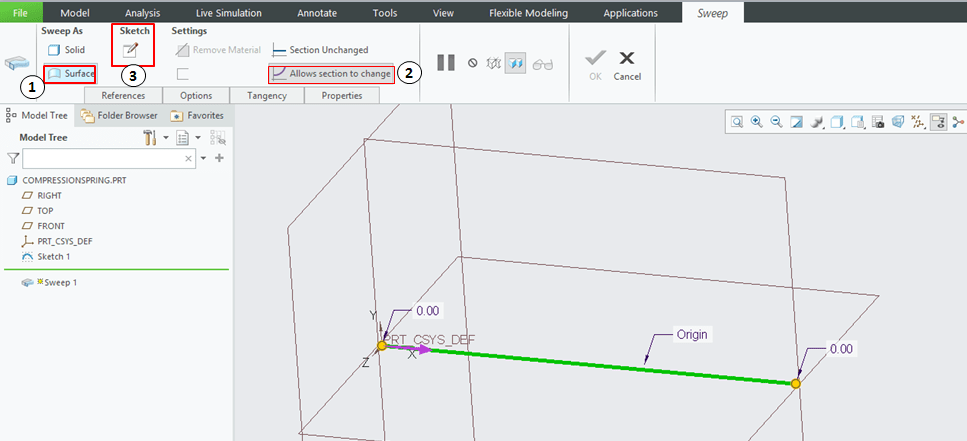Image resolution: width=967 pixels, height=441 pixels.
Task: Expand the search filter options arrow
Action: (204, 158)
